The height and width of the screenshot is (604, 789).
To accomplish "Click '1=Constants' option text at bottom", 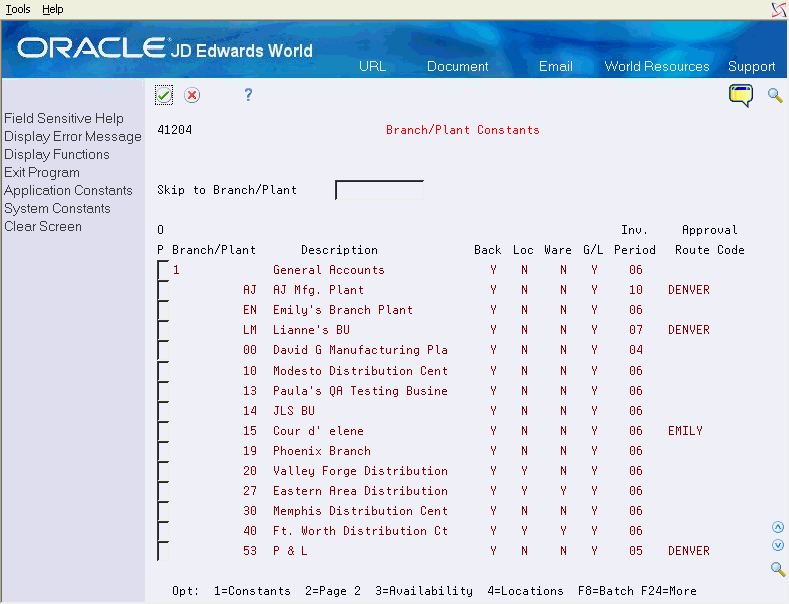I will [252, 591].
